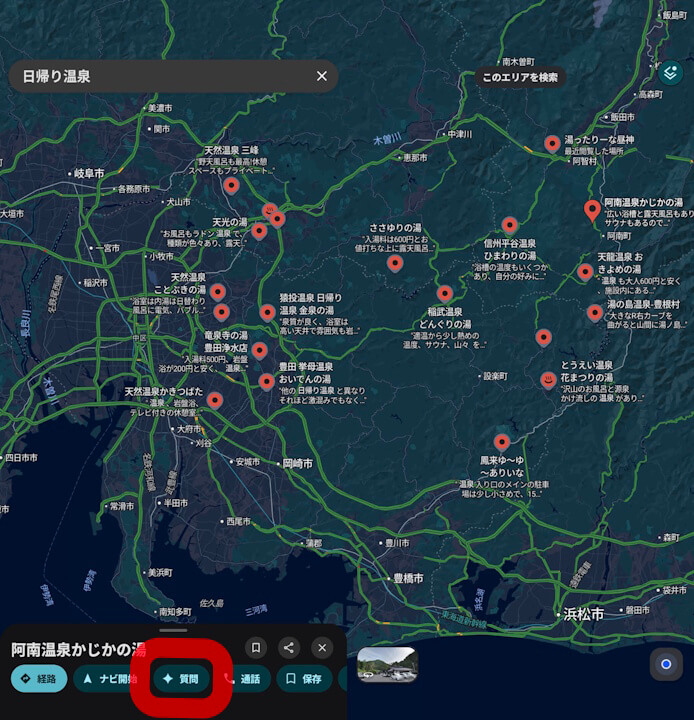Select the 天然温泉 三峰 pin

coord(231,186)
